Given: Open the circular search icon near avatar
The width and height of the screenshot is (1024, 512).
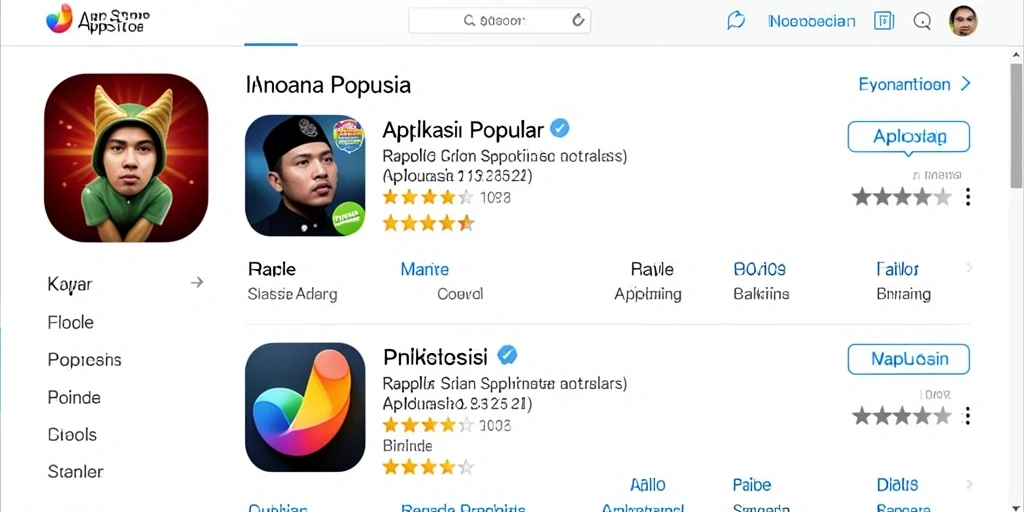Looking at the screenshot, I should click(922, 21).
